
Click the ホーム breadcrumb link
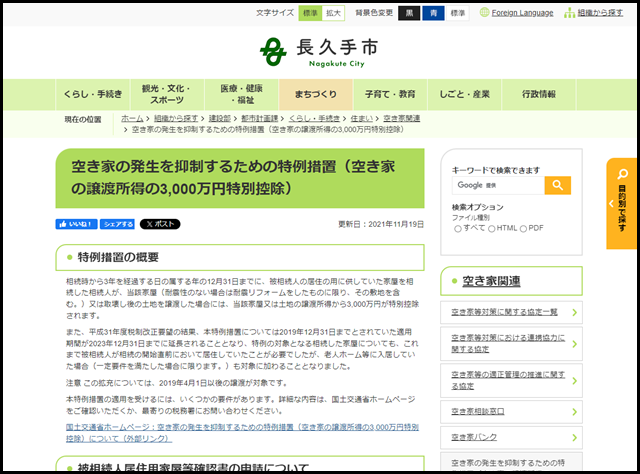coord(132,118)
